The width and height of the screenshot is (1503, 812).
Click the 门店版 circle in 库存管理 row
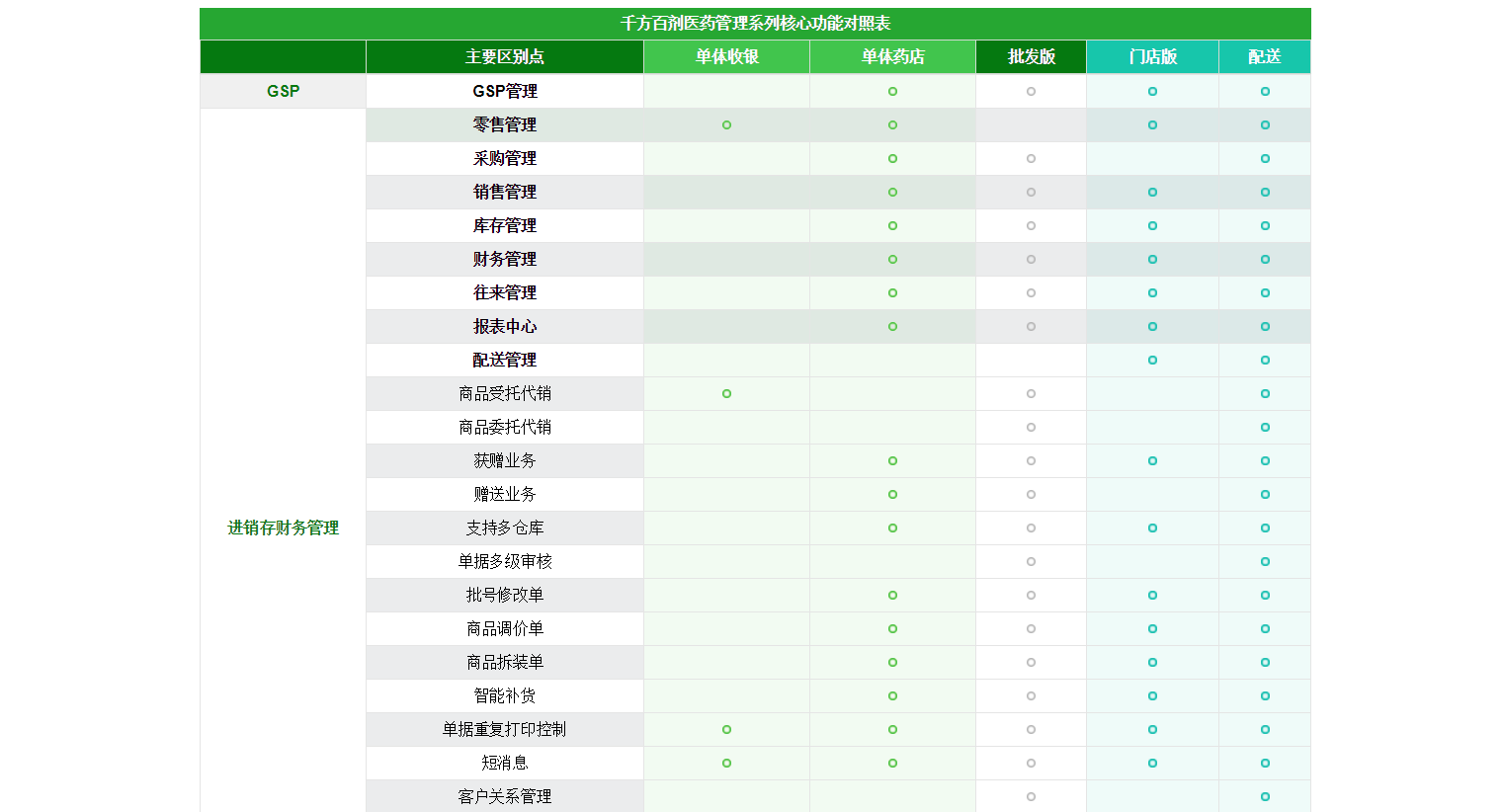click(1152, 225)
